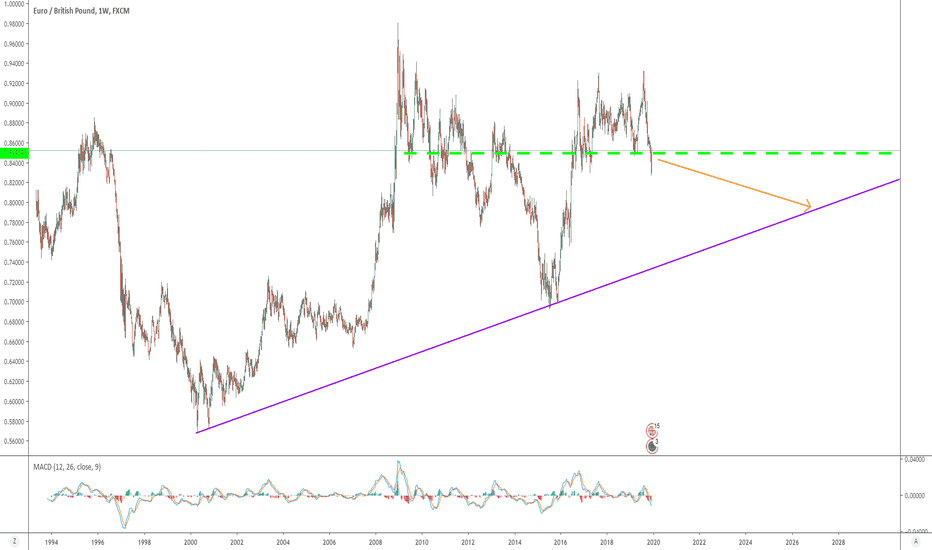Open the red event marker labeled 15
Image resolution: width=932 pixels, height=550 pixels.
(x=652, y=429)
